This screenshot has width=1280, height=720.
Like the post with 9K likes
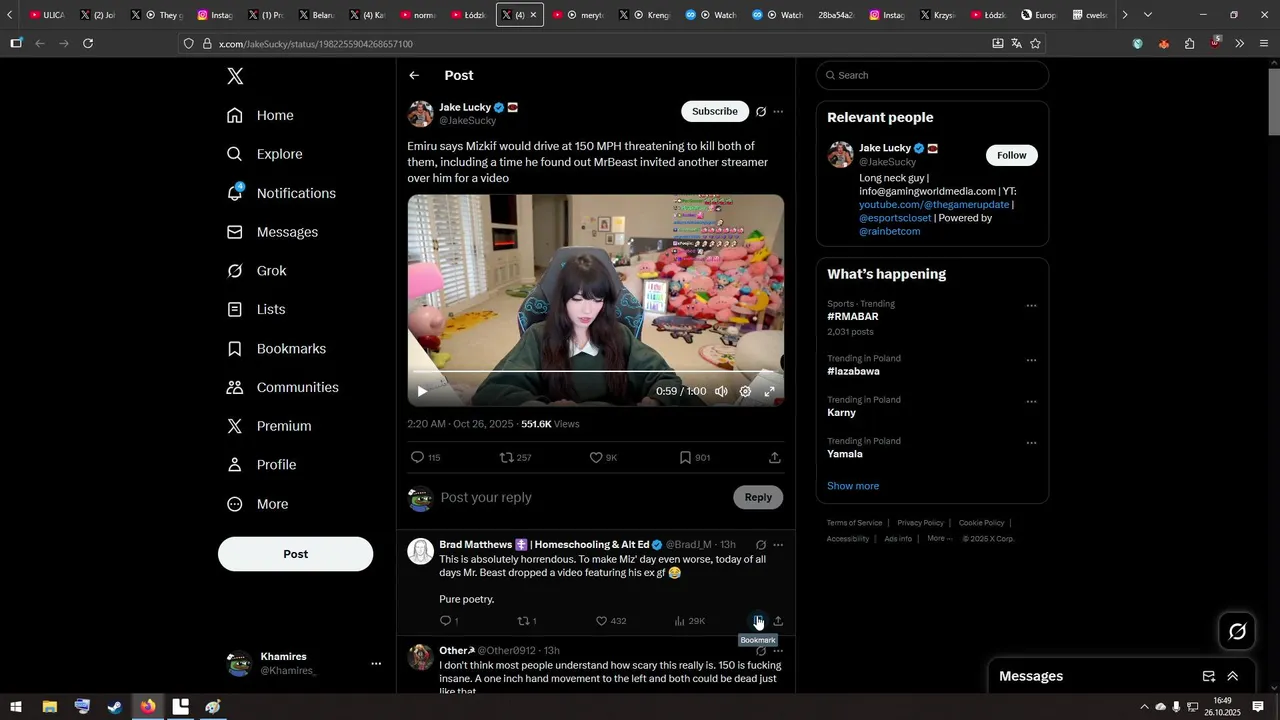pos(603,457)
